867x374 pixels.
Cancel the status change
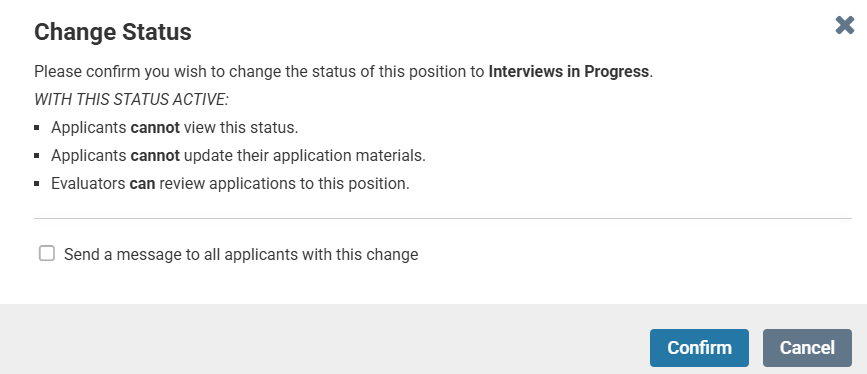click(x=807, y=348)
